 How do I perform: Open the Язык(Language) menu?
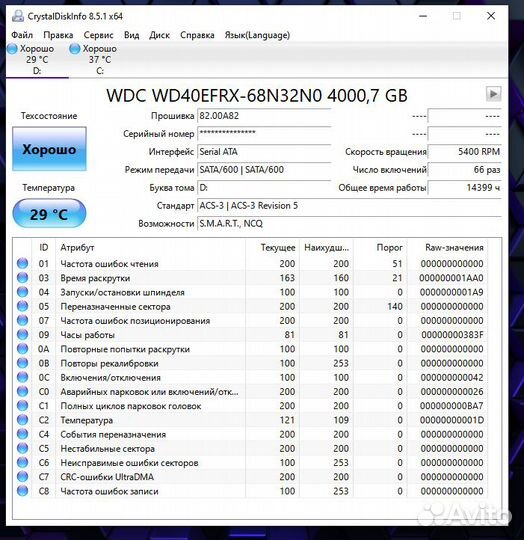(257, 35)
